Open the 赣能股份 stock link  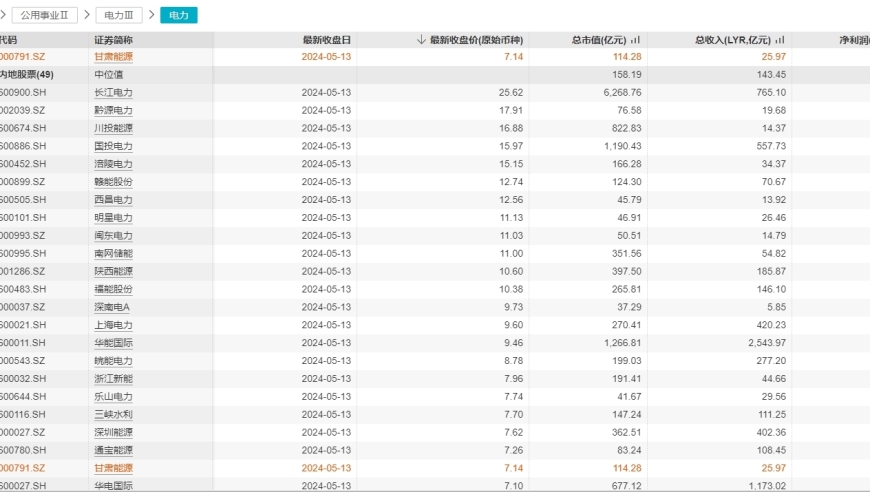coord(113,182)
